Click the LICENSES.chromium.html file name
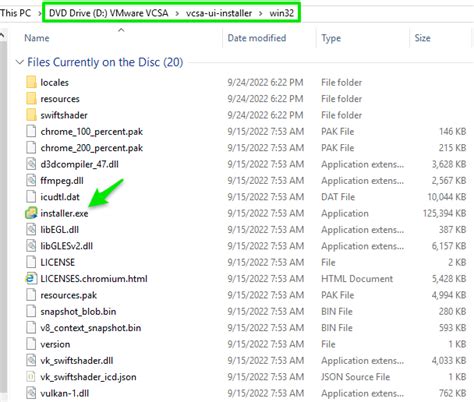This screenshot has width=474, height=402. click(94, 279)
